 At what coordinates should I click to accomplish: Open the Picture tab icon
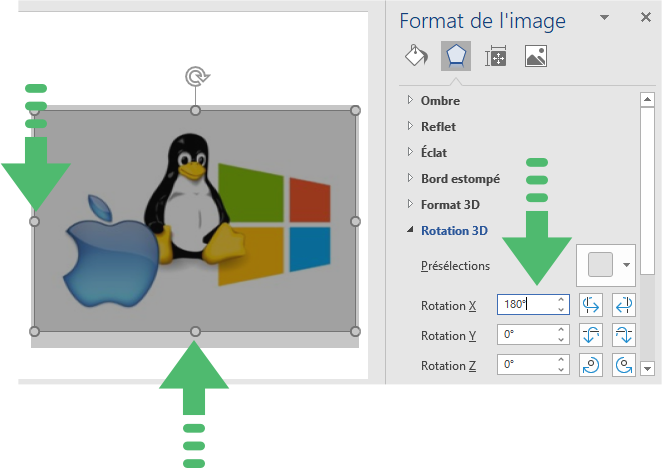(536, 56)
